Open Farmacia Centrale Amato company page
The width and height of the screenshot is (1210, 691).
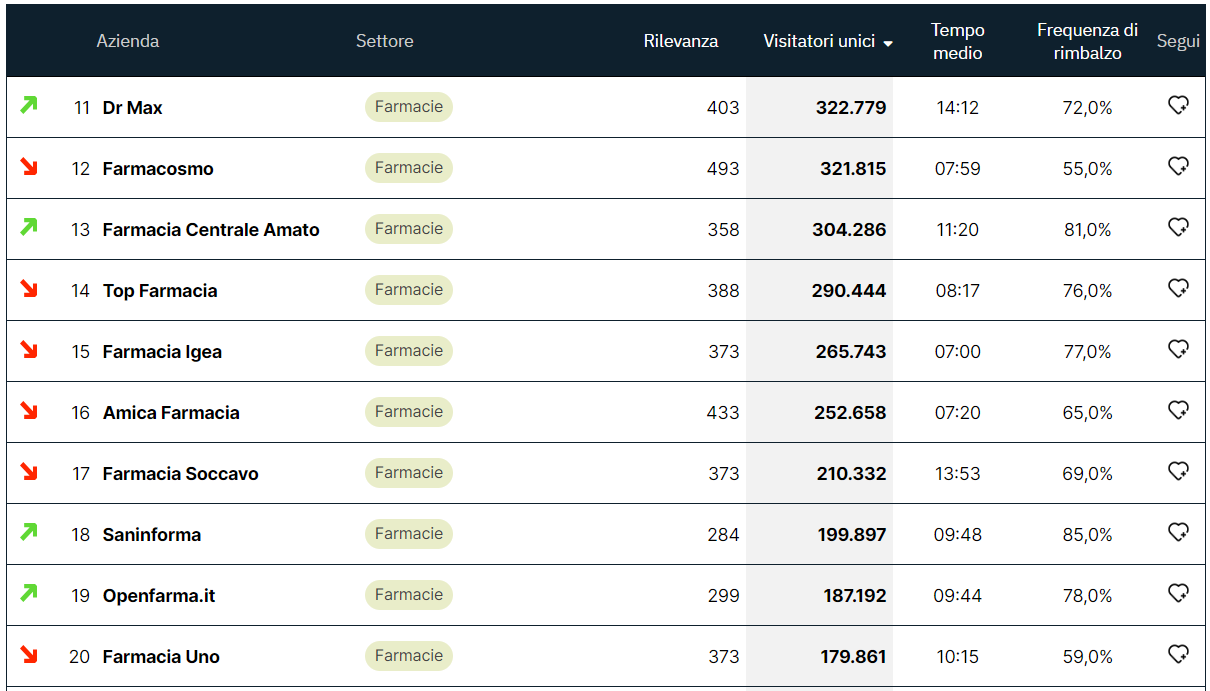(211, 230)
